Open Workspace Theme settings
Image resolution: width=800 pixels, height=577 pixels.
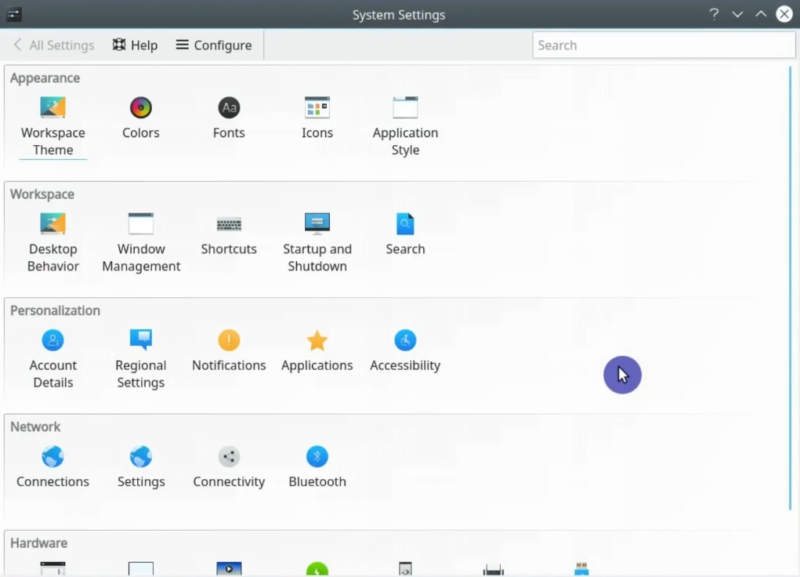[53, 126]
